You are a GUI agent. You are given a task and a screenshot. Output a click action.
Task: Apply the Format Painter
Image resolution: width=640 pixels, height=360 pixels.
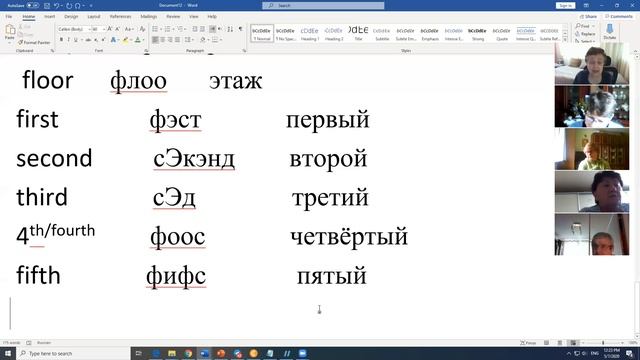pos(34,42)
